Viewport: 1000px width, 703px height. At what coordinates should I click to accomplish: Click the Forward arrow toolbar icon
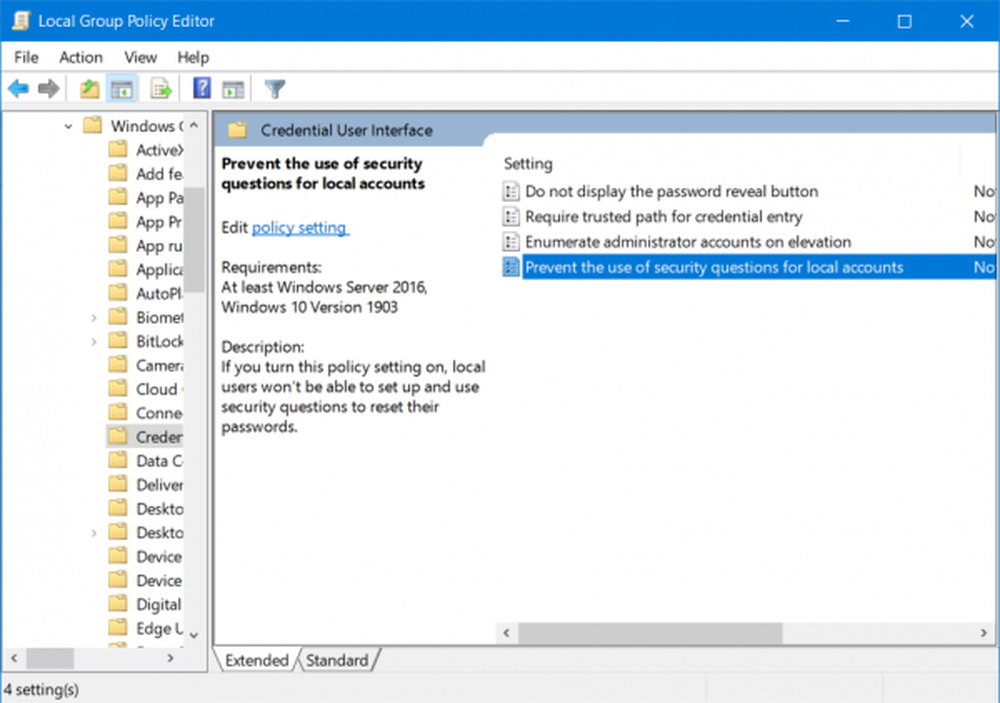[x=48, y=89]
